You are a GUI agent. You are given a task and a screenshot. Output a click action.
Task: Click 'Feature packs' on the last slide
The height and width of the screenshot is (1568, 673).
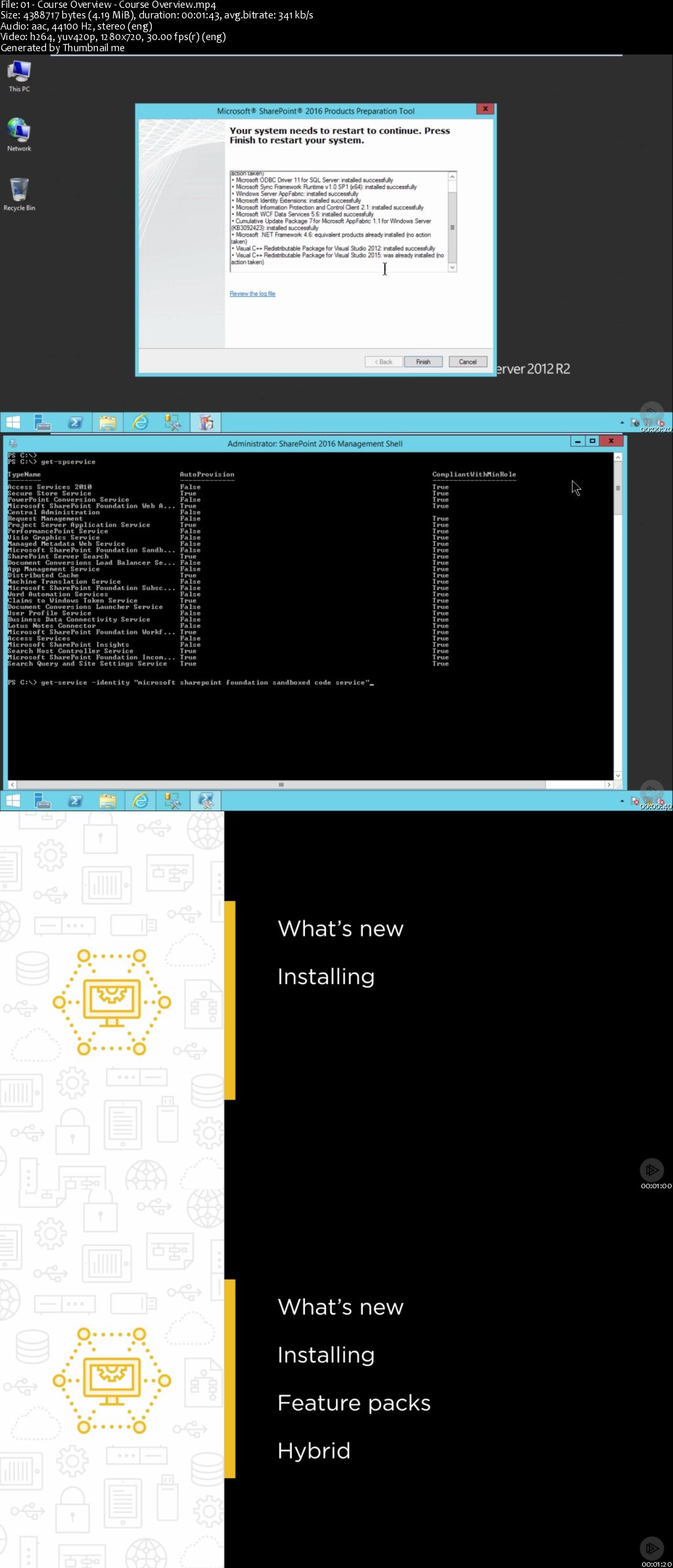pos(354,1403)
